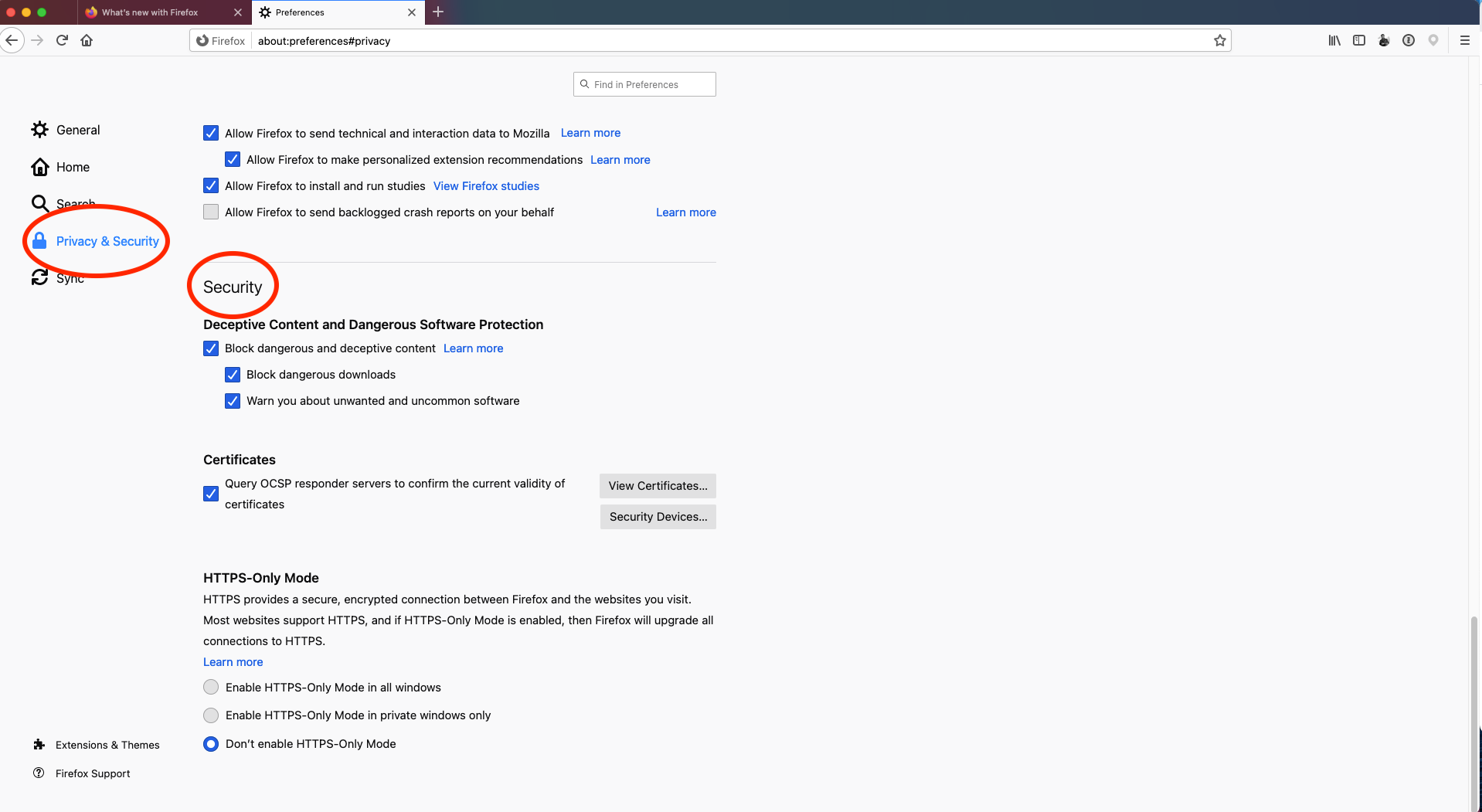The height and width of the screenshot is (812, 1482).
Task: Open Learn more for crash reports
Action: point(686,212)
